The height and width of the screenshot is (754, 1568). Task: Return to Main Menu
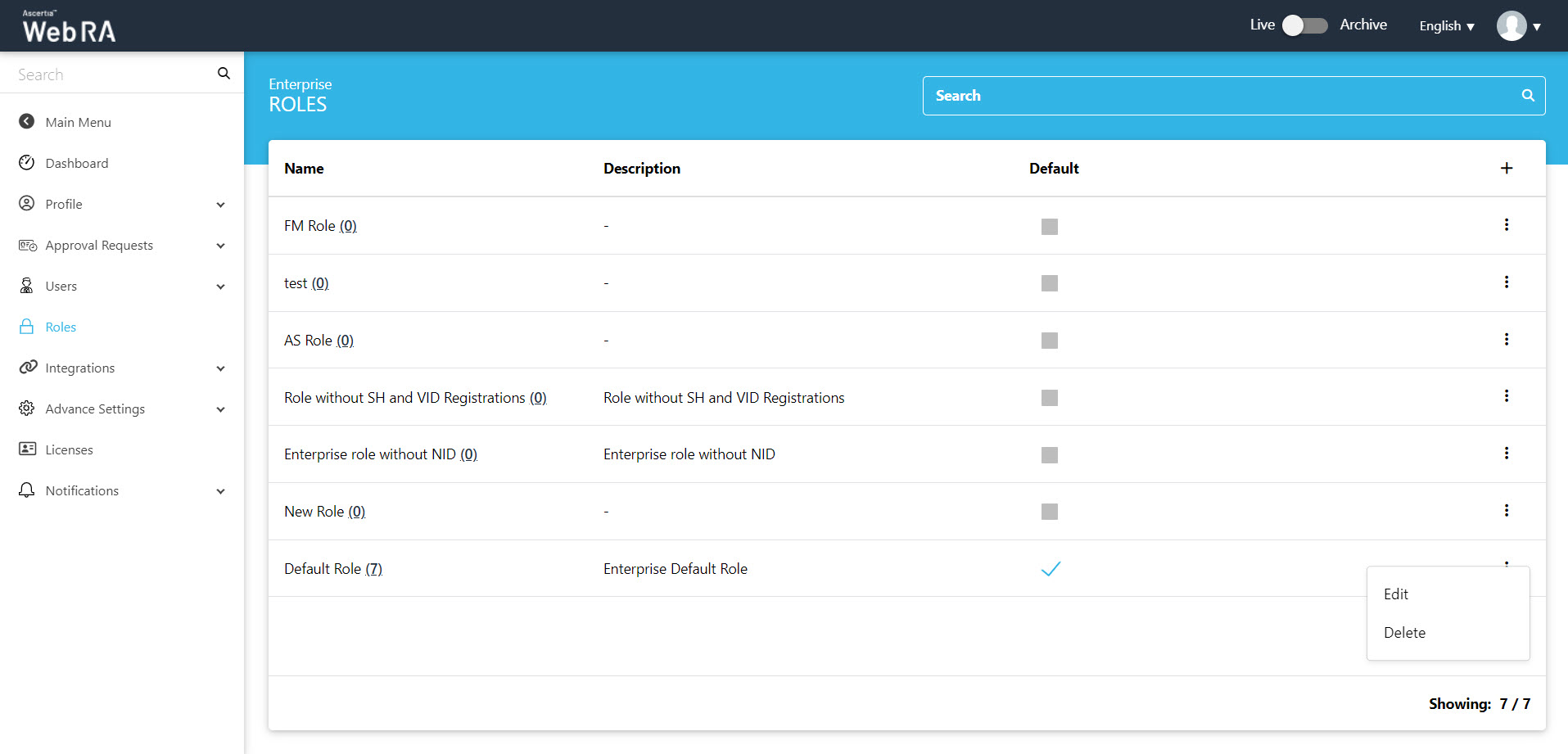(x=78, y=123)
